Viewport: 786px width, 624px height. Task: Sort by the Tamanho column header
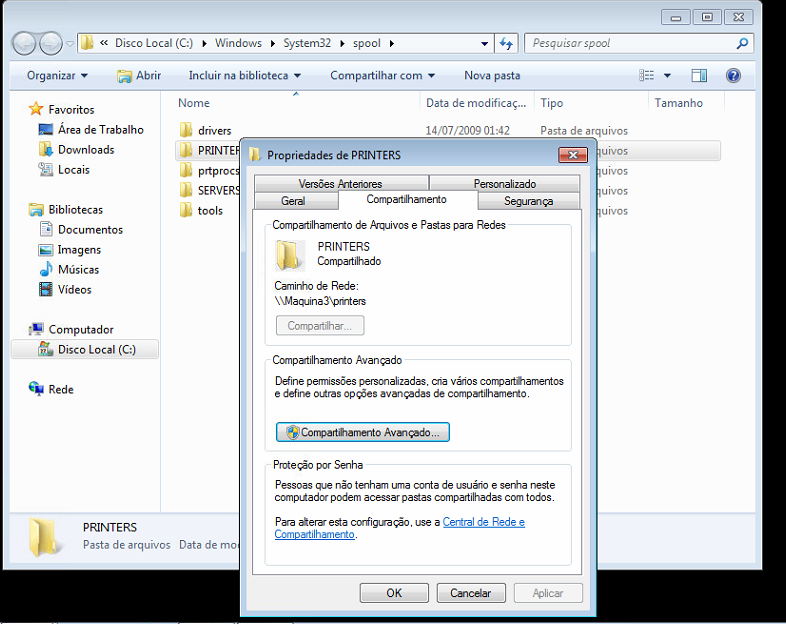point(679,103)
